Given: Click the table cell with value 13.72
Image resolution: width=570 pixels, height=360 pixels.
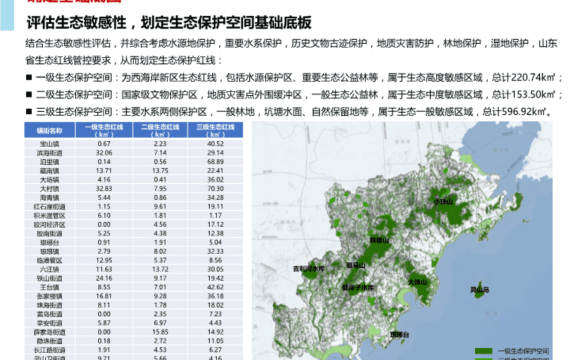Looking at the screenshot, I should (160, 269).
